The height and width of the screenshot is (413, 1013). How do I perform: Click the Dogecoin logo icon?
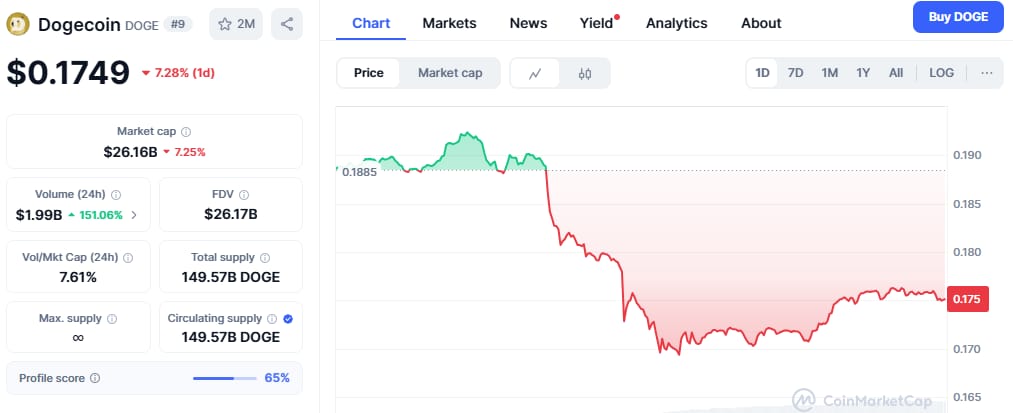point(18,24)
